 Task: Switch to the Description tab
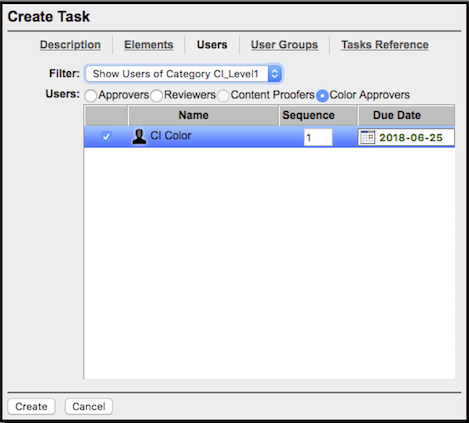click(x=70, y=45)
